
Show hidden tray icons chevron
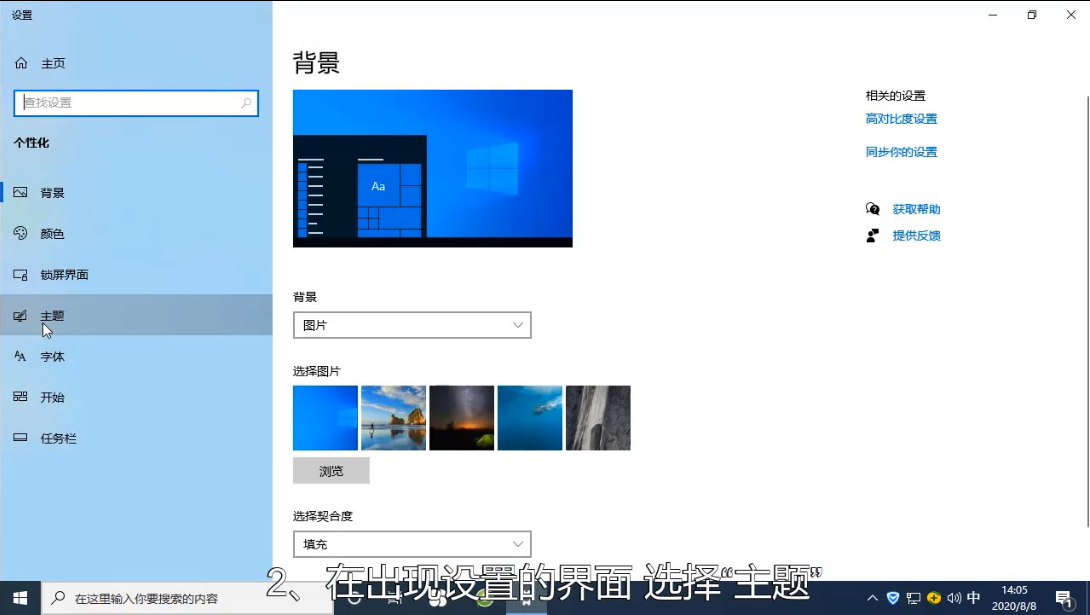click(872, 598)
